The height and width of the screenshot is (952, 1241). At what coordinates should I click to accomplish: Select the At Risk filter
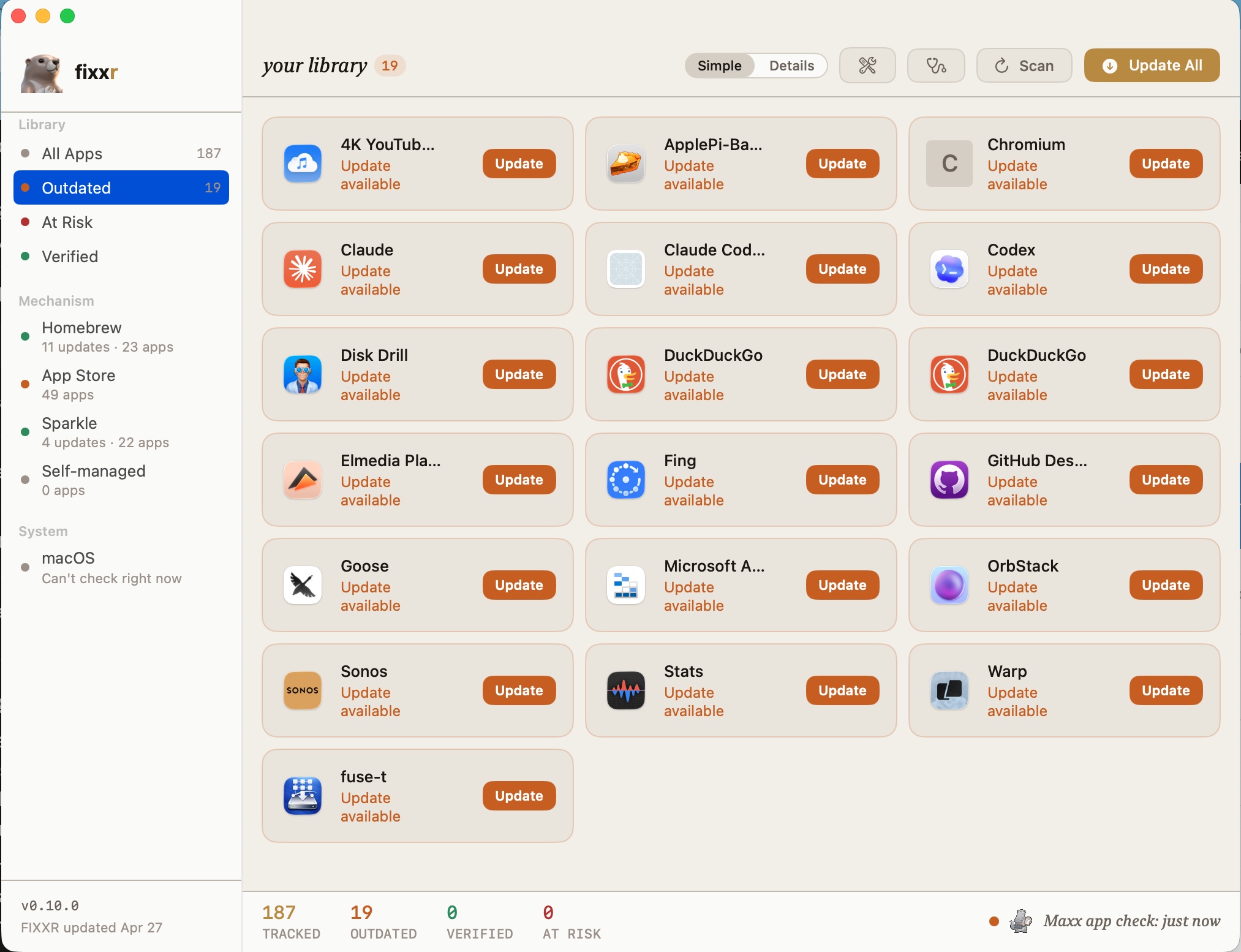(67, 222)
